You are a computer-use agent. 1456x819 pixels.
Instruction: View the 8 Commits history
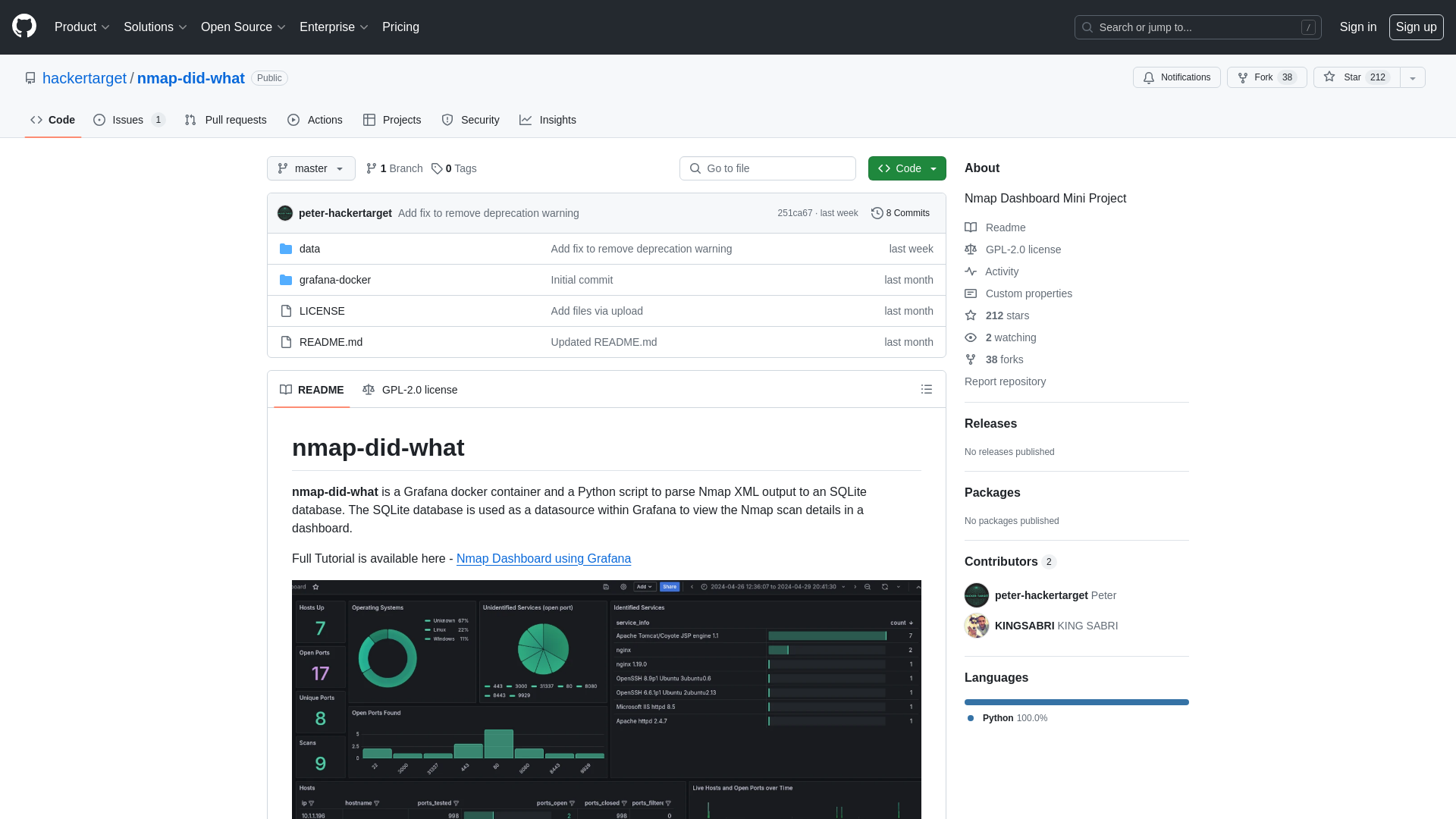pos(900,213)
